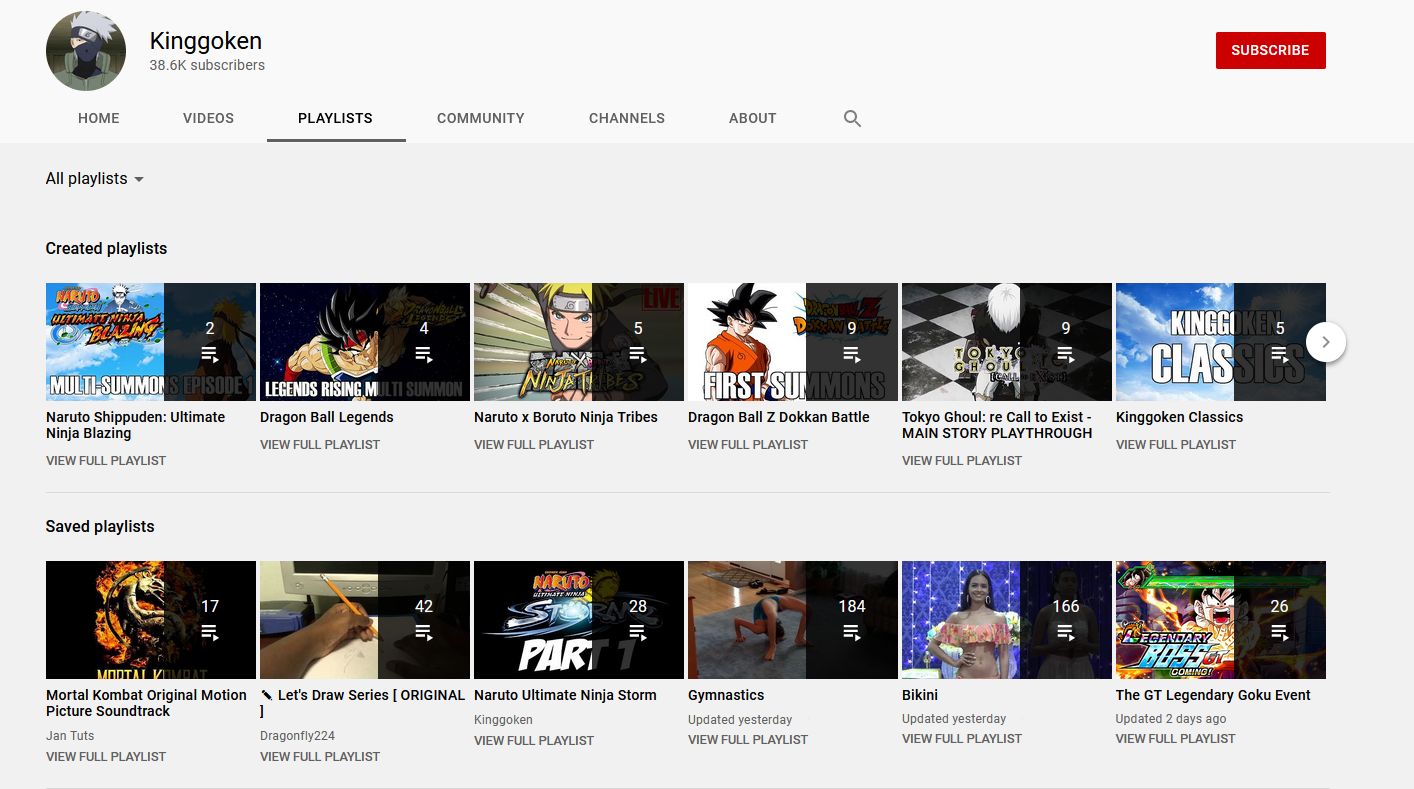The height and width of the screenshot is (789, 1414).
Task: Click playlist icon on Gymnastics thumbnail
Action: pyautogui.click(x=852, y=632)
